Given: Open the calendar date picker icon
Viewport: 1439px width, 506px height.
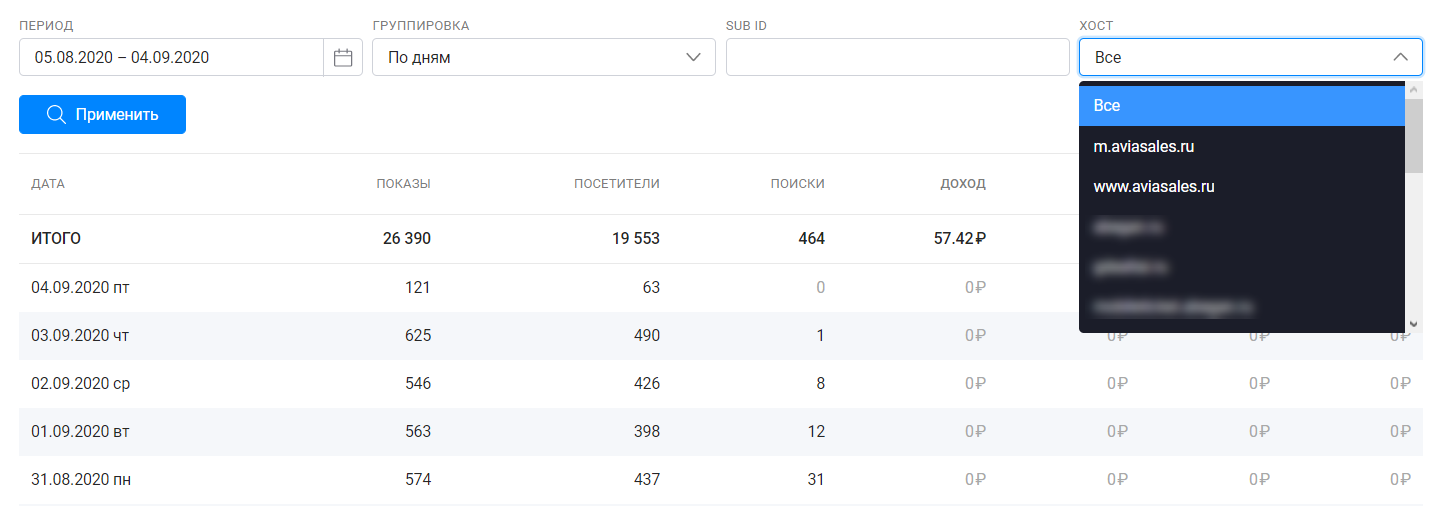Looking at the screenshot, I should [x=343, y=57].
